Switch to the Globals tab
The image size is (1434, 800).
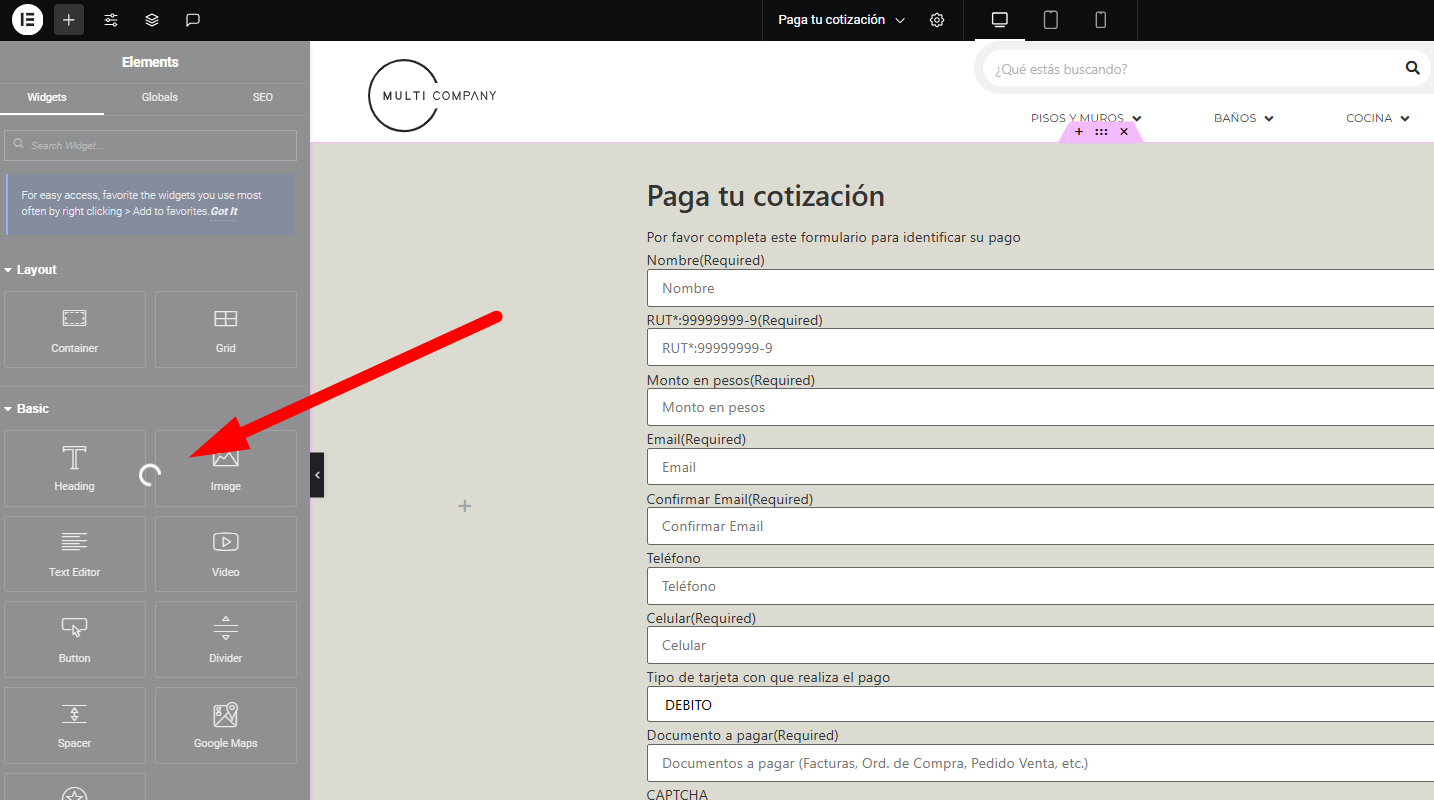pos(160,97)
